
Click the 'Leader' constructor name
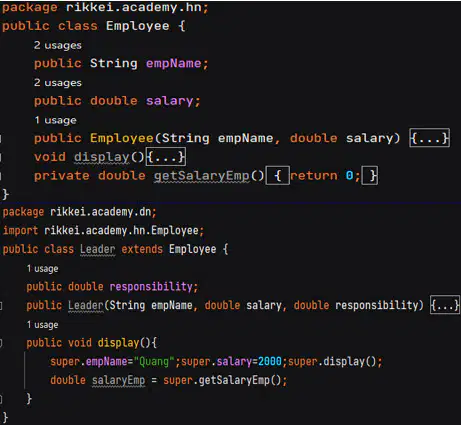pyautogui.click(x=86, y=305)
